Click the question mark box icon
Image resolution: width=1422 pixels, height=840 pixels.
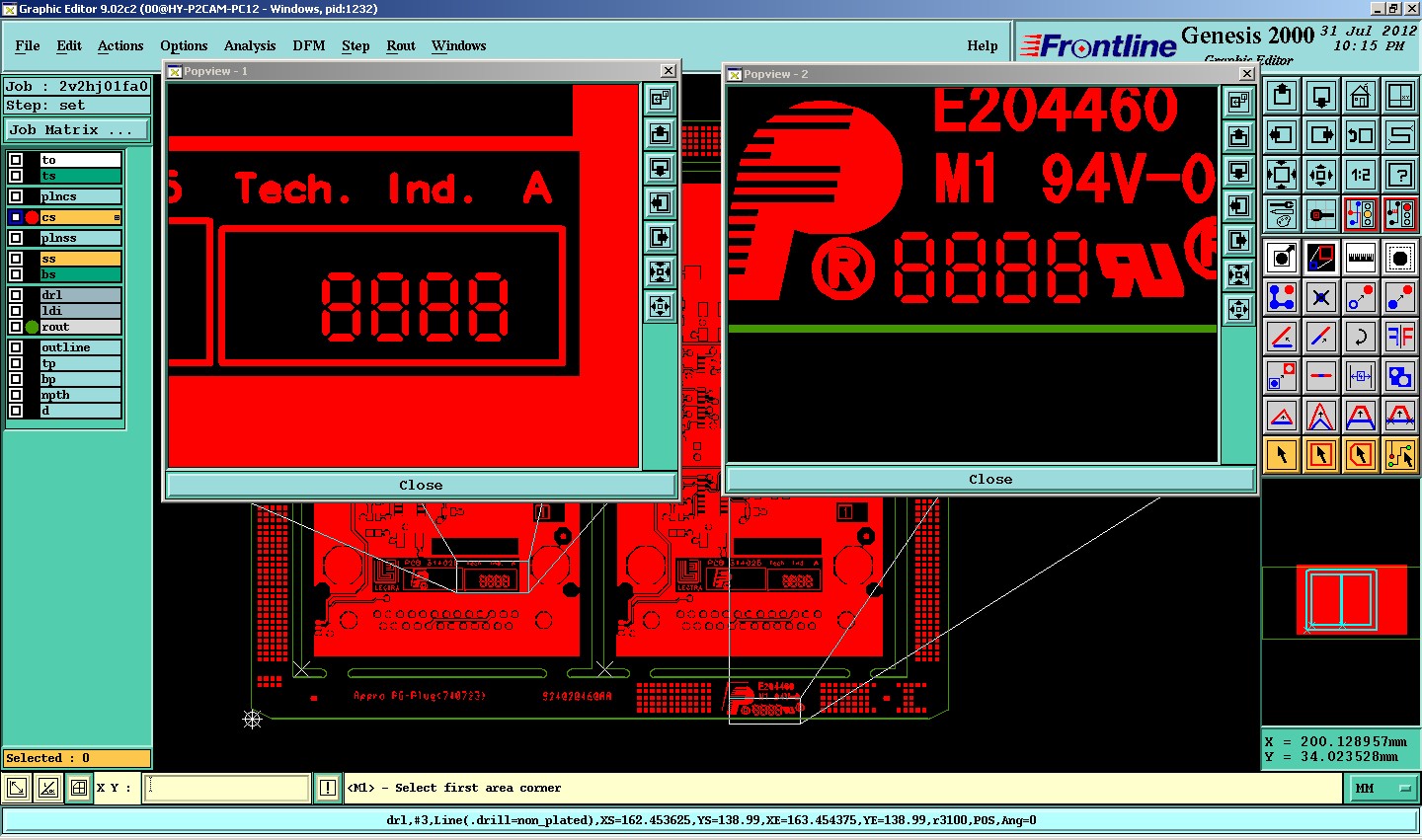coord(1400,175)
